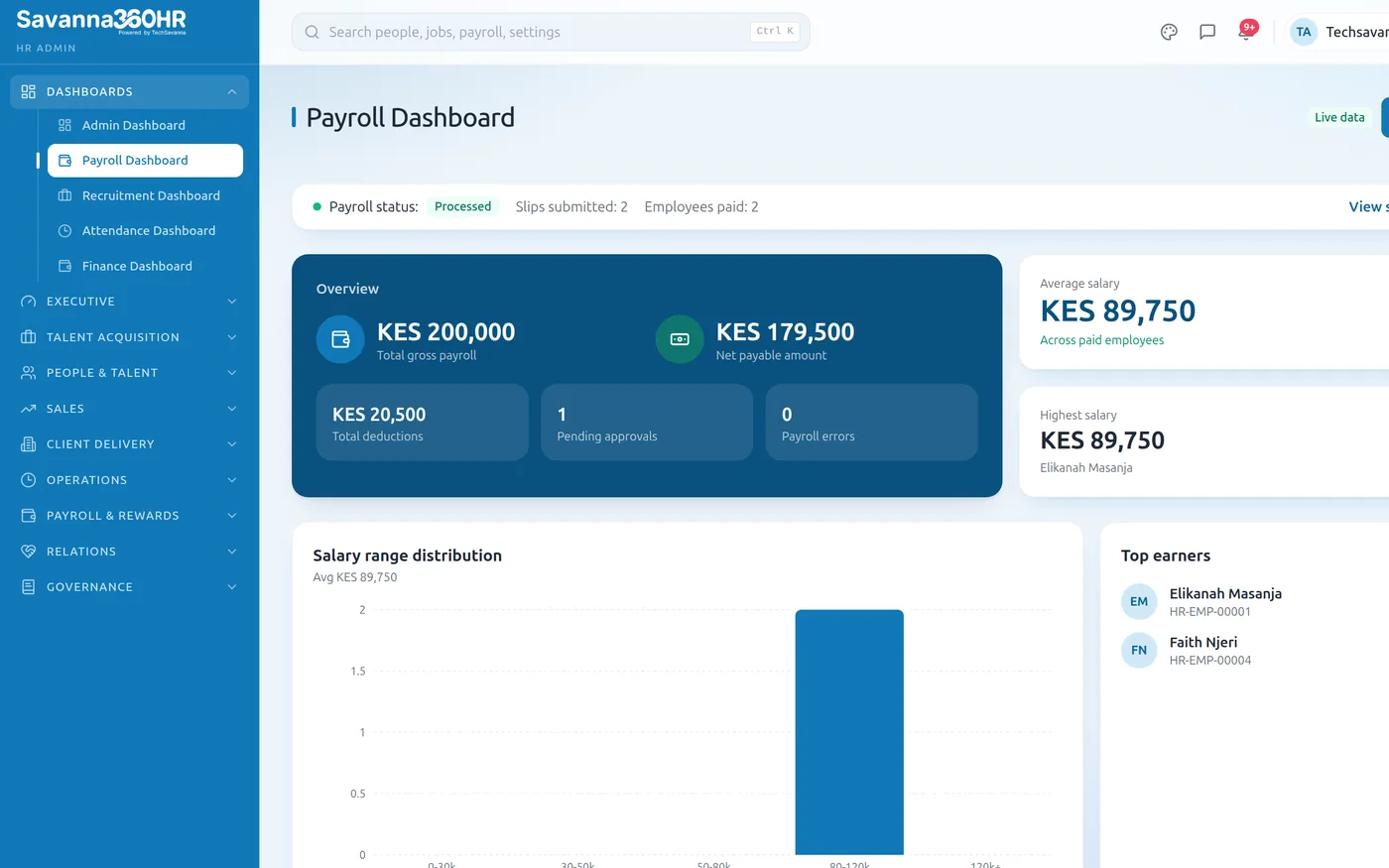Click the Operations clock icon
Screen dimensions: 1389x868
28,480
